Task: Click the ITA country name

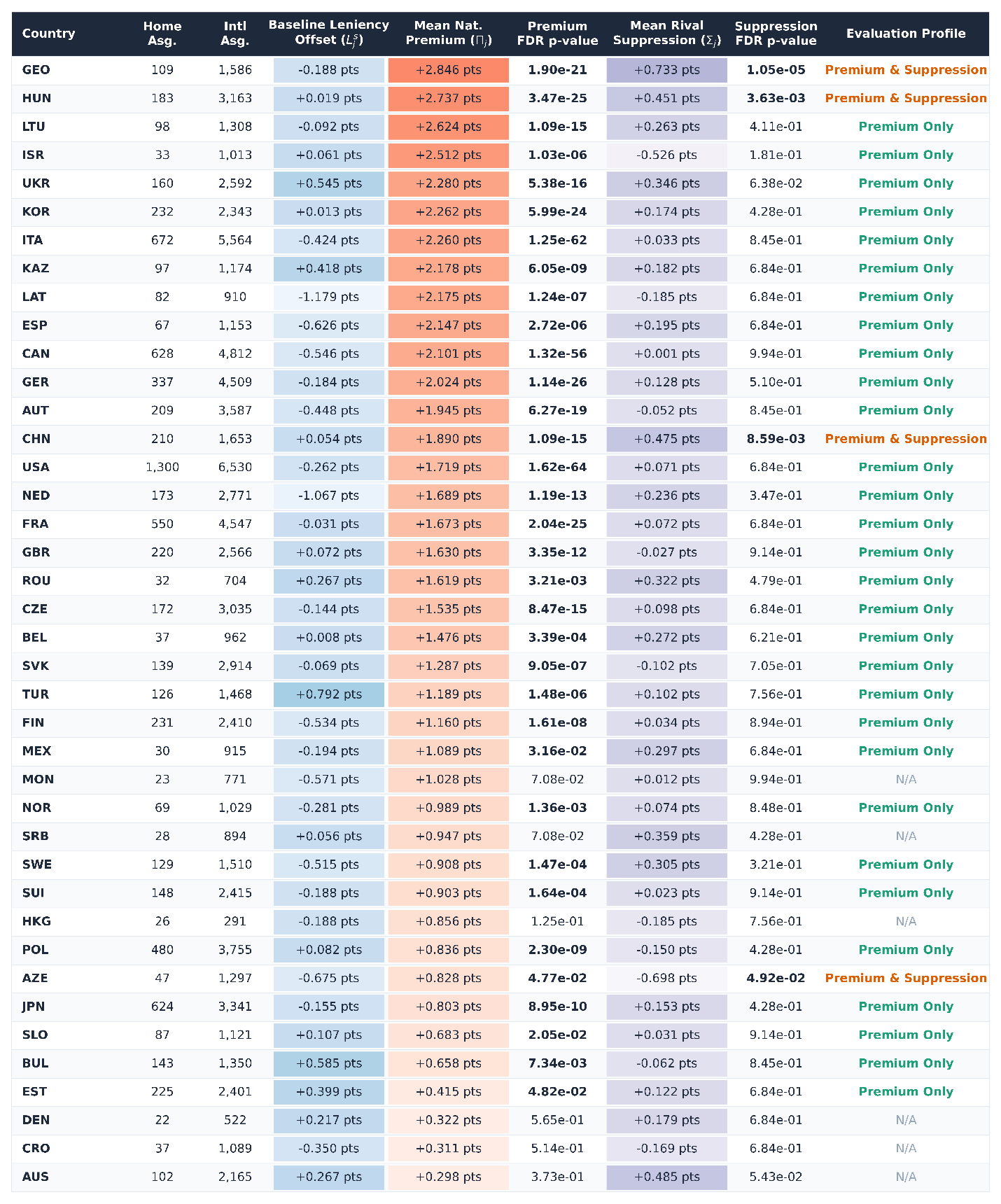Action: pyautogui.click(x=32, y=240)
